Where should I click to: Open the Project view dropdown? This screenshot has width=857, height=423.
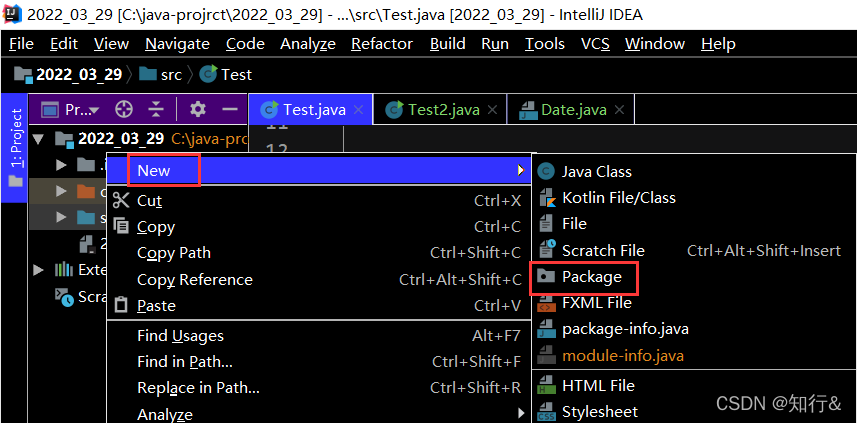(x=72, y=110)
